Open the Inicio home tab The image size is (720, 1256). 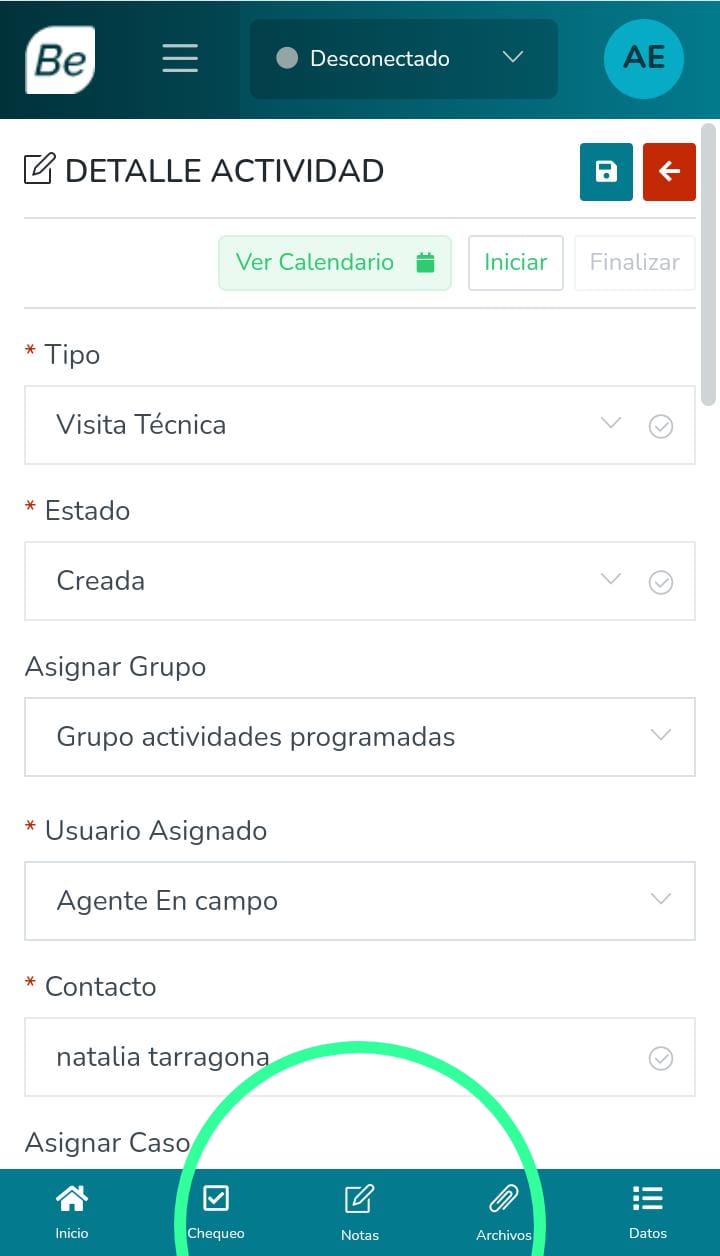click(x=72, y=1211)
